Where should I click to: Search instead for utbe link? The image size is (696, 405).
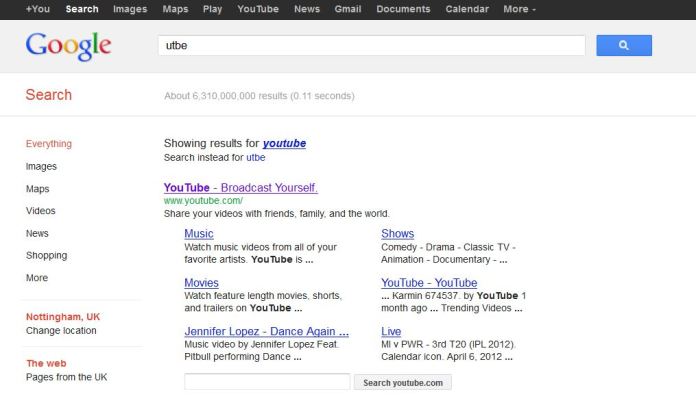[256, 158]
